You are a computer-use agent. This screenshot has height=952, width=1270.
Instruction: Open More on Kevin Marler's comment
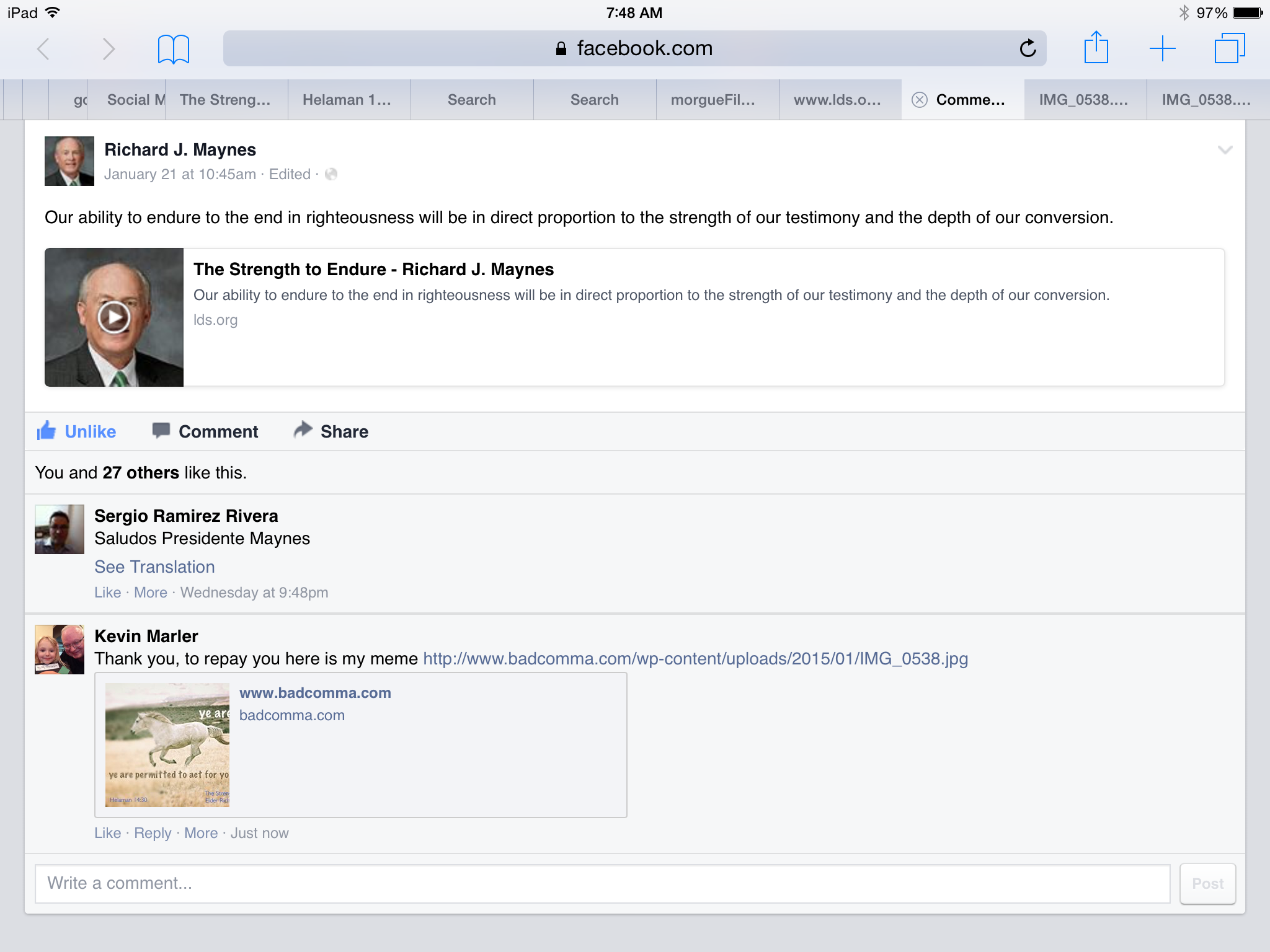point(201,833)
